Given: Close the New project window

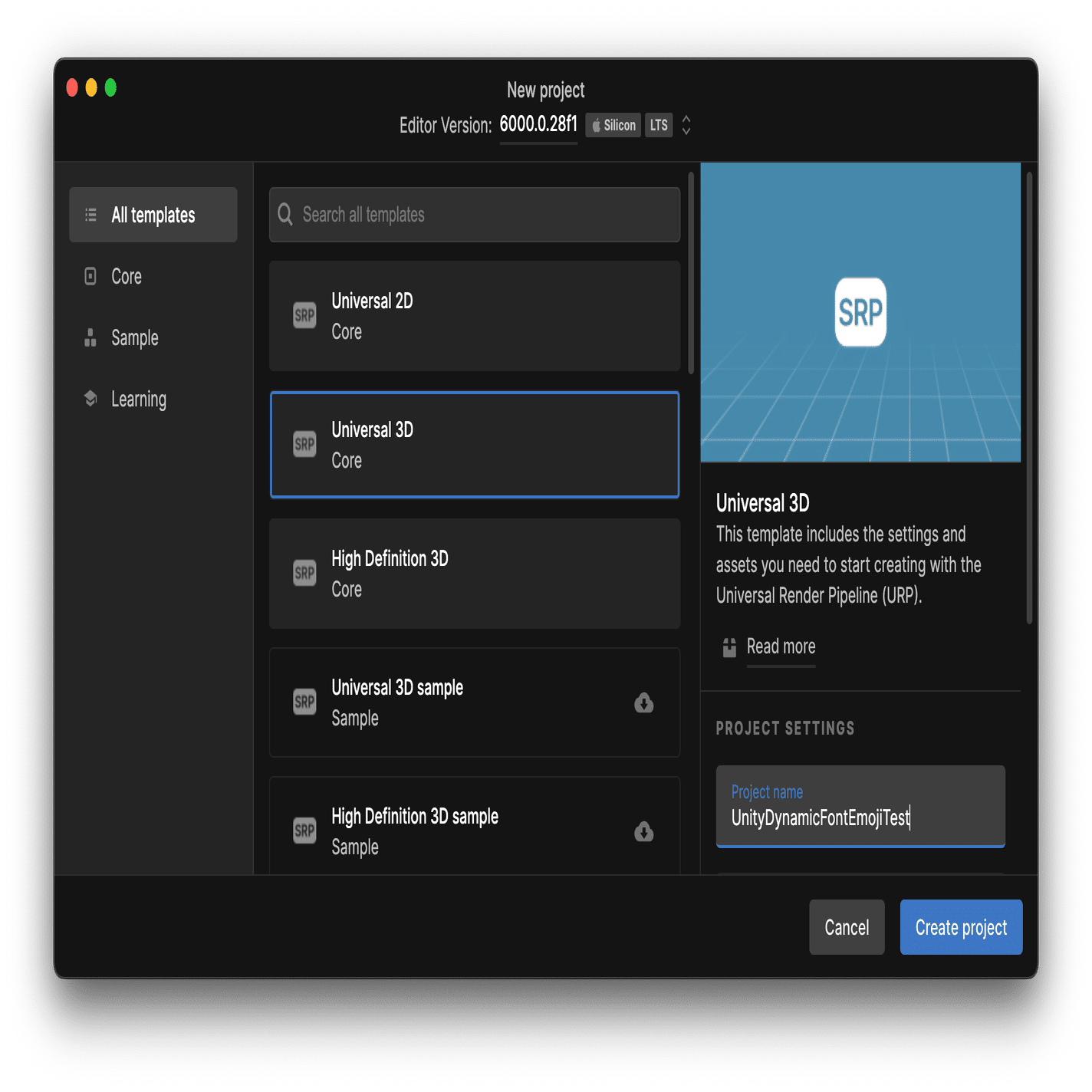Looking at the screenshot, I should (72, 87).
